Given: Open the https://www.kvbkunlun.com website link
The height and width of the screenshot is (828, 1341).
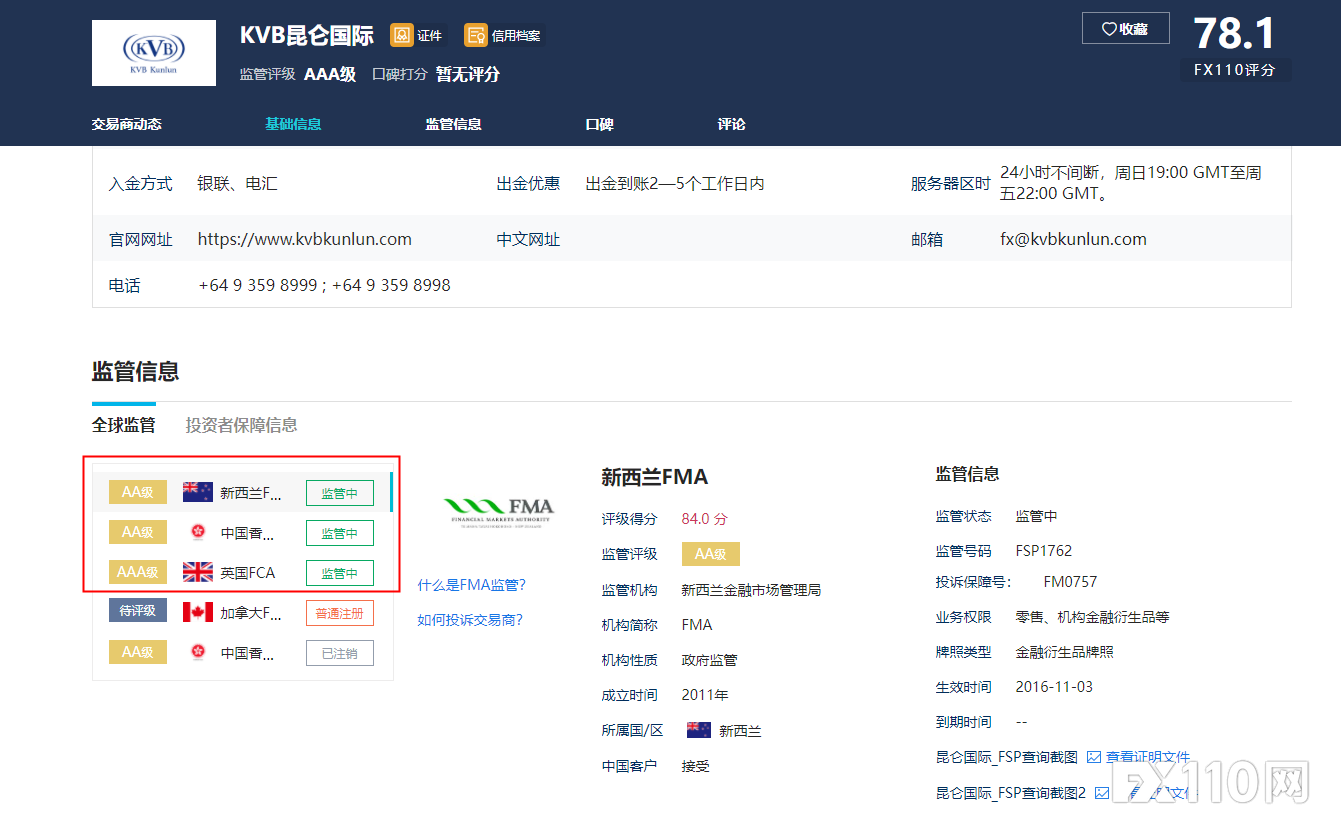Looking at the screenshot, I should pyautogui.click(x=304, y=239).
